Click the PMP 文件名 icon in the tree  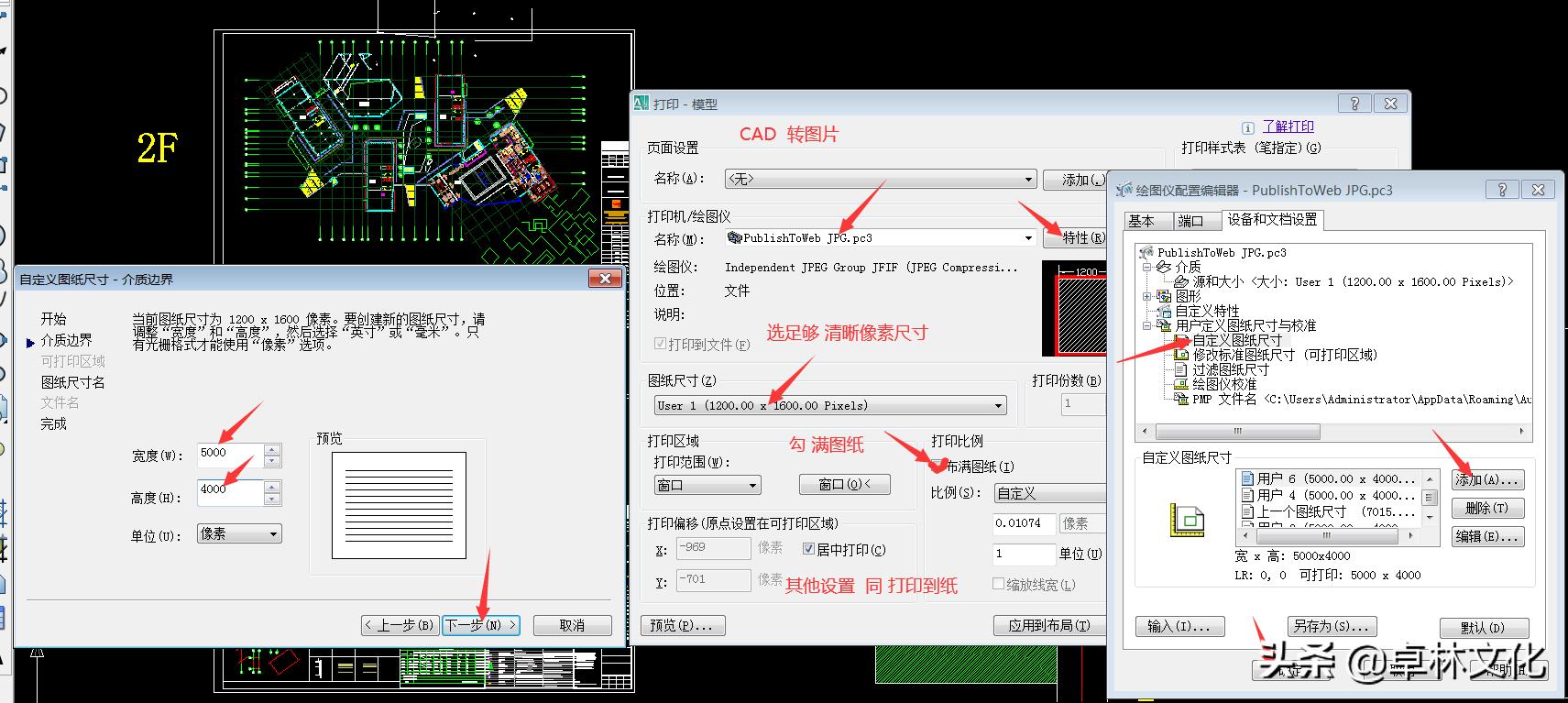[1182, 399]
